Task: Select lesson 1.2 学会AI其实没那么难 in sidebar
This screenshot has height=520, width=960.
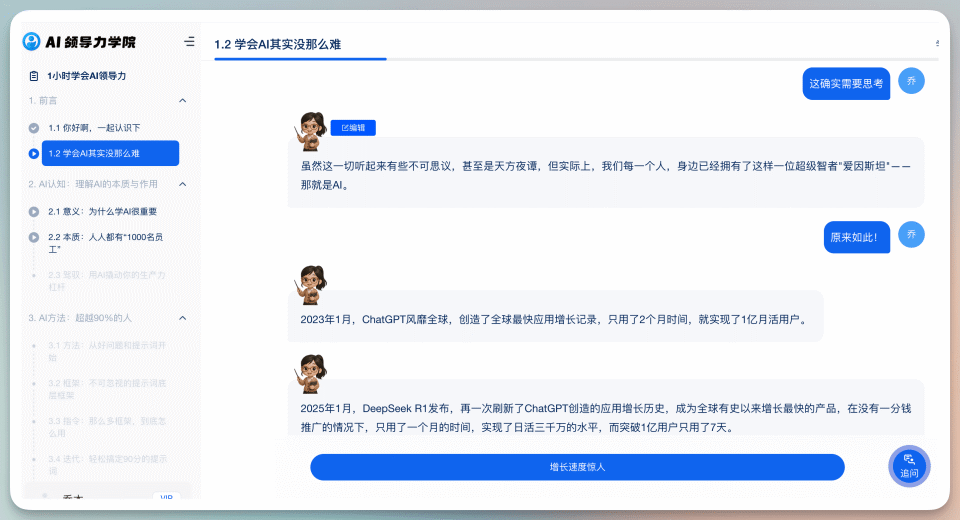Action: coord(110,154)
